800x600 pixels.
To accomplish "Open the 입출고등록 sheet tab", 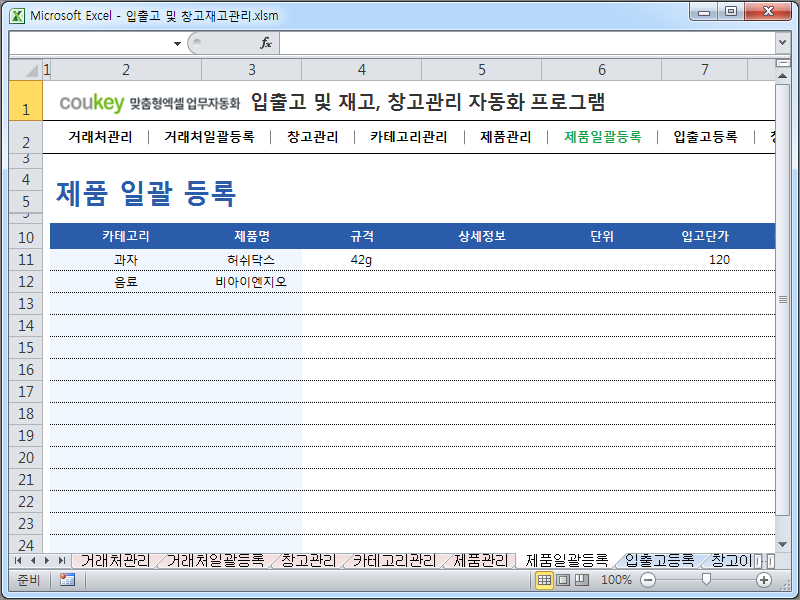I will click(x=659, y=561).
